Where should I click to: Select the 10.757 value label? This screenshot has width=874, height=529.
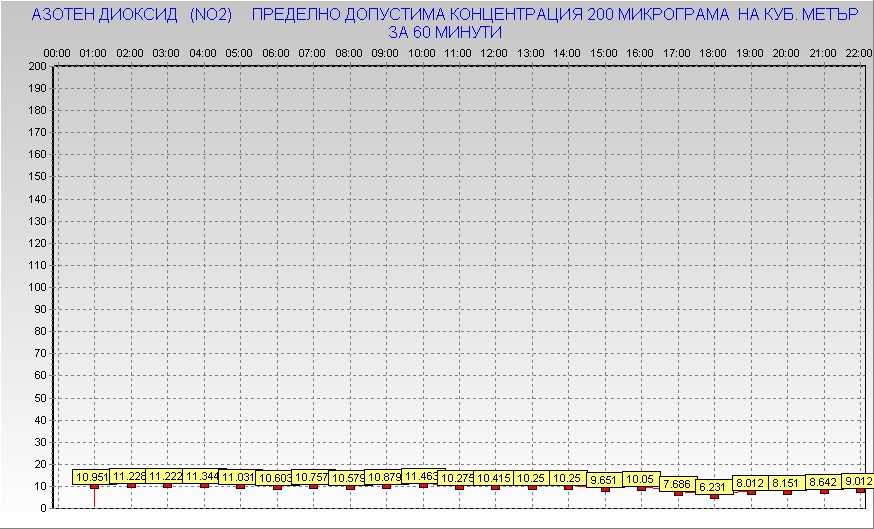311,477
